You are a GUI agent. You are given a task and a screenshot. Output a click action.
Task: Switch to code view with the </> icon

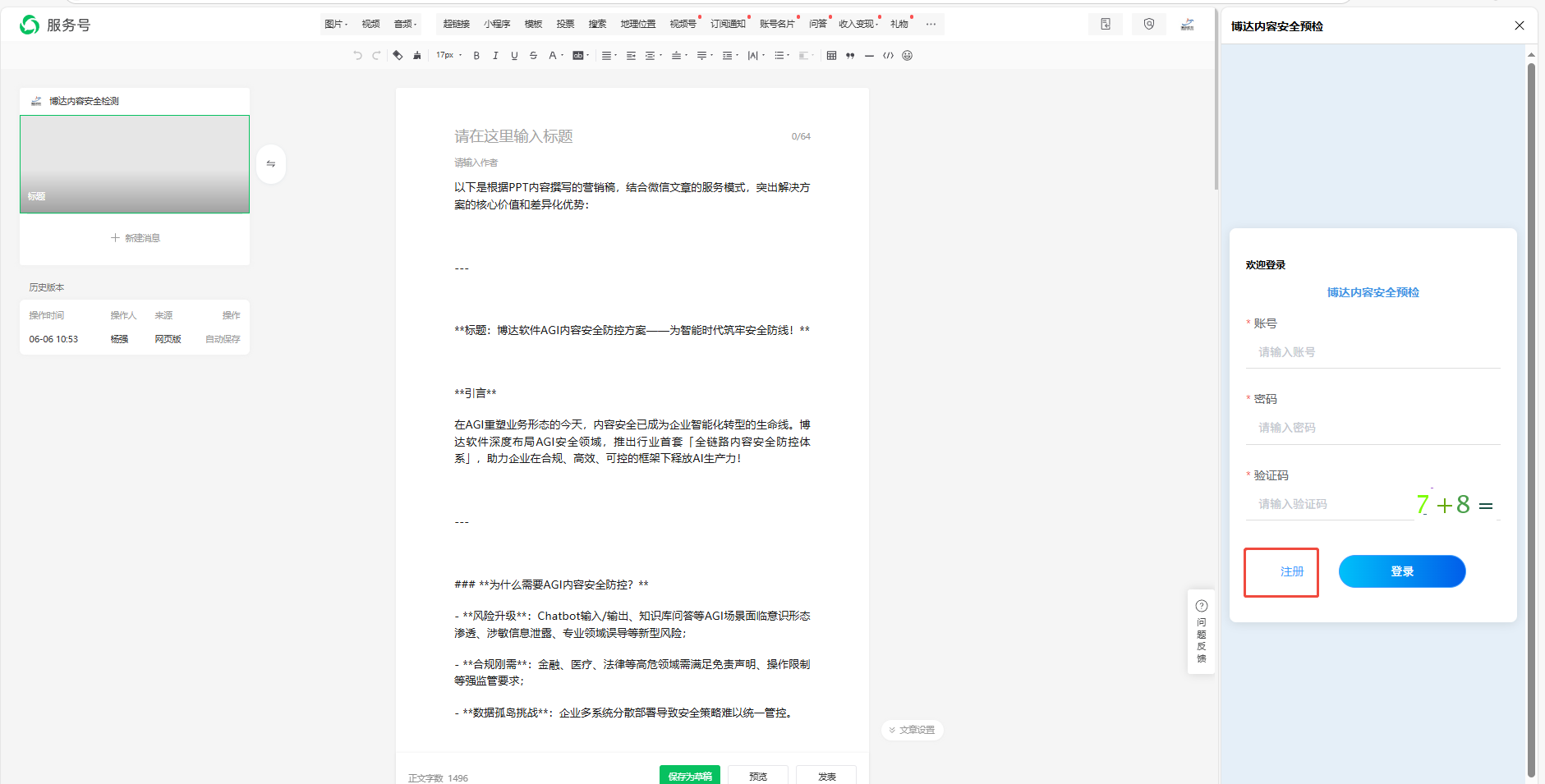[889, 55]
